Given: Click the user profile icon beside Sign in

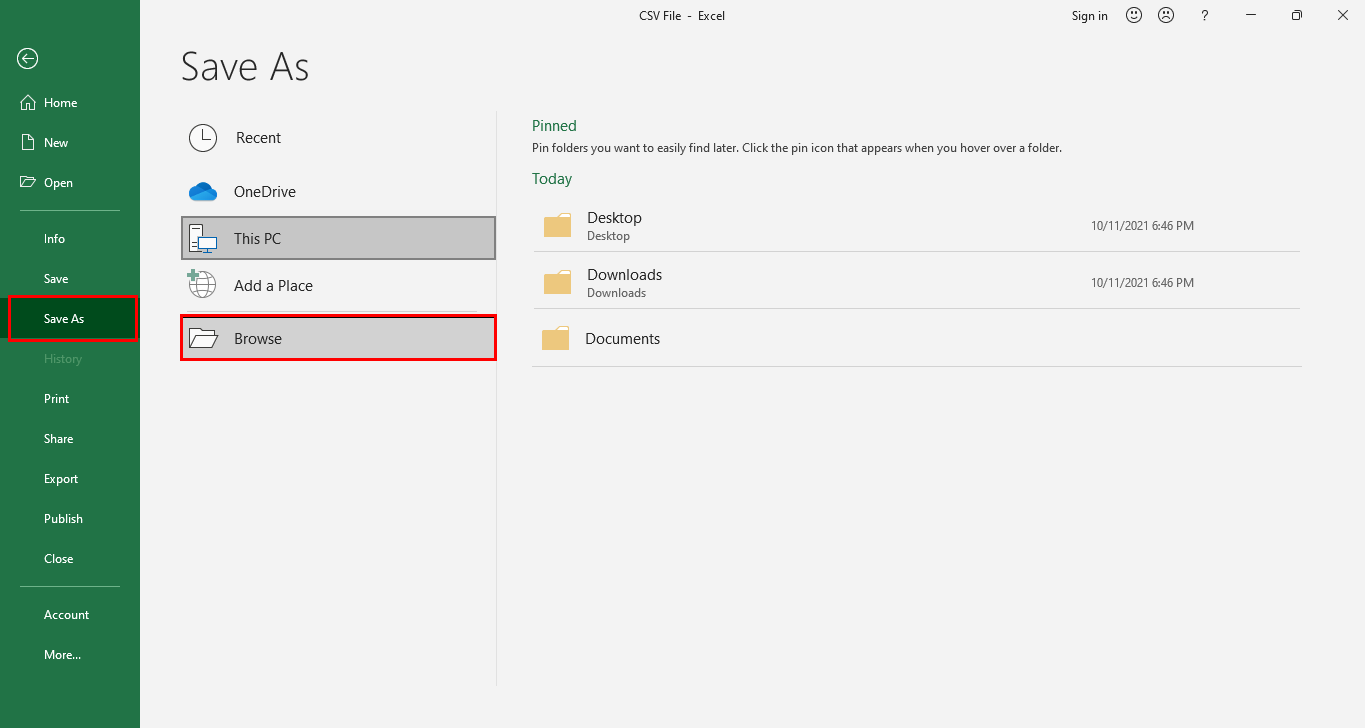Looking at the screenshot, I should [1166, 15].
